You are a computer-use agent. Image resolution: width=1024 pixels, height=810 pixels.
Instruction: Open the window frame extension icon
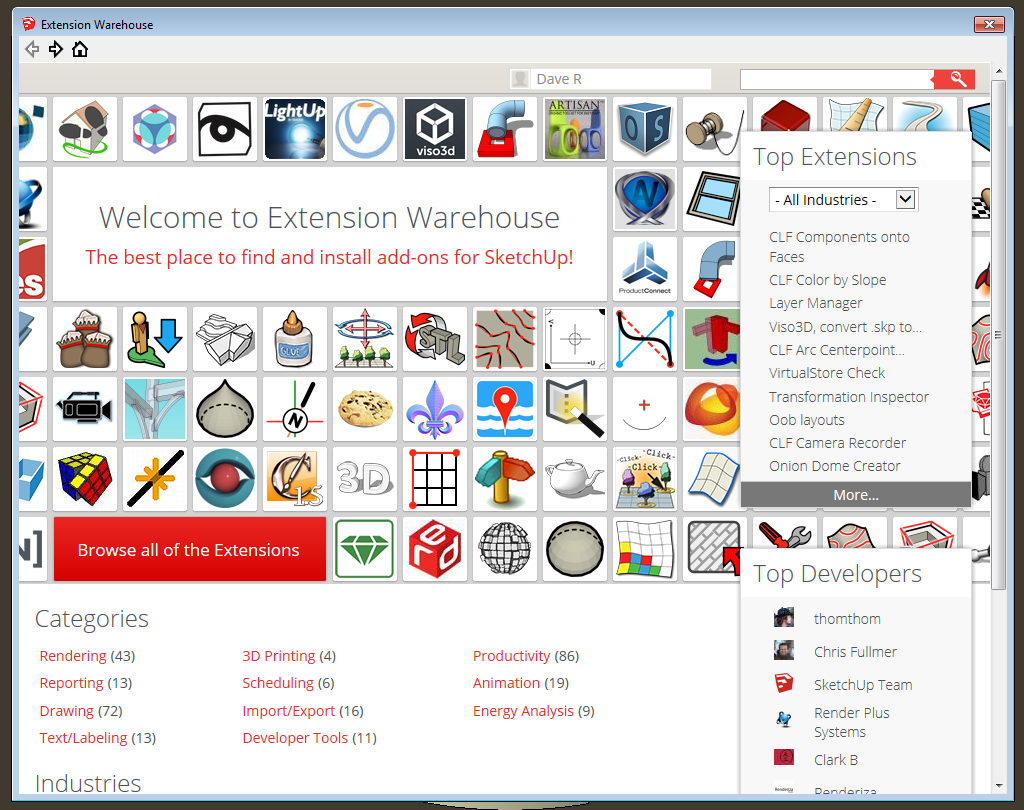point(712,199)
